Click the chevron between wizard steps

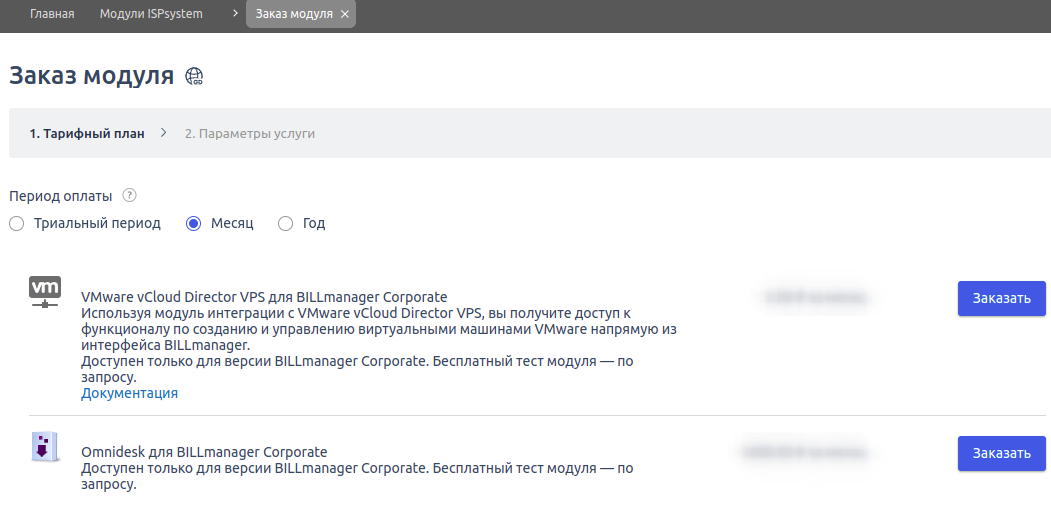[164, 133]
